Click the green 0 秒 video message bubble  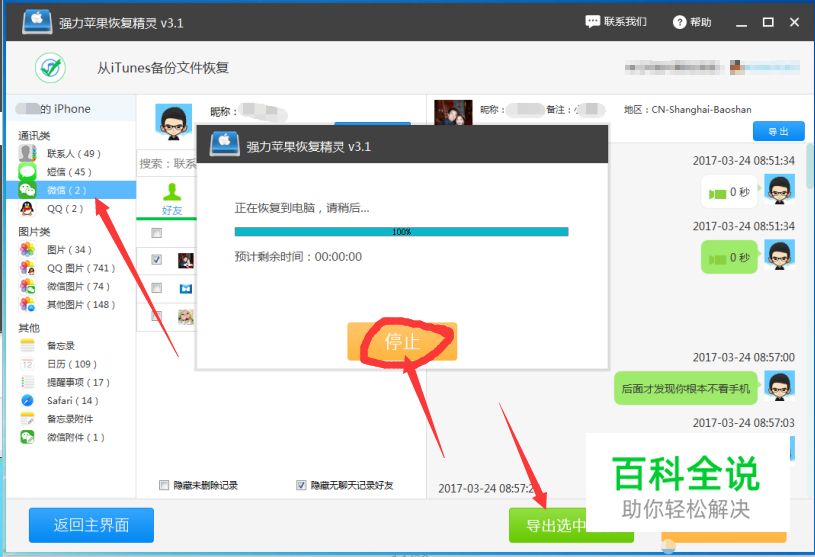pyautogui.click(x=729, y=257)
